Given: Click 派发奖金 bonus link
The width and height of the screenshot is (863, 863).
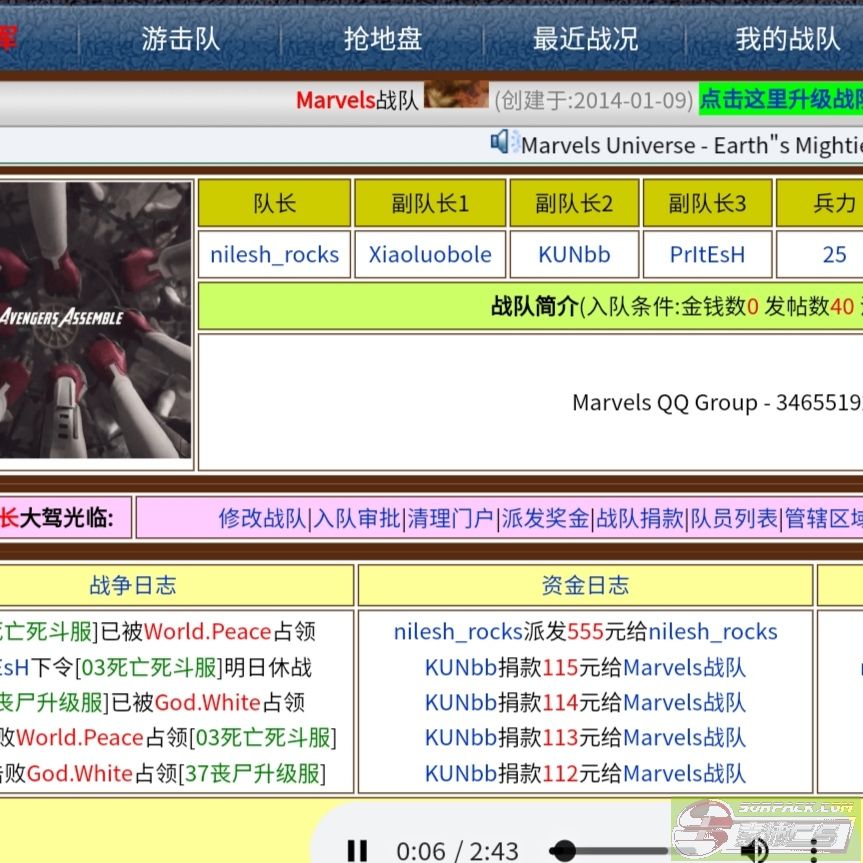Looking at the screenshot, I should pos(545,518).
